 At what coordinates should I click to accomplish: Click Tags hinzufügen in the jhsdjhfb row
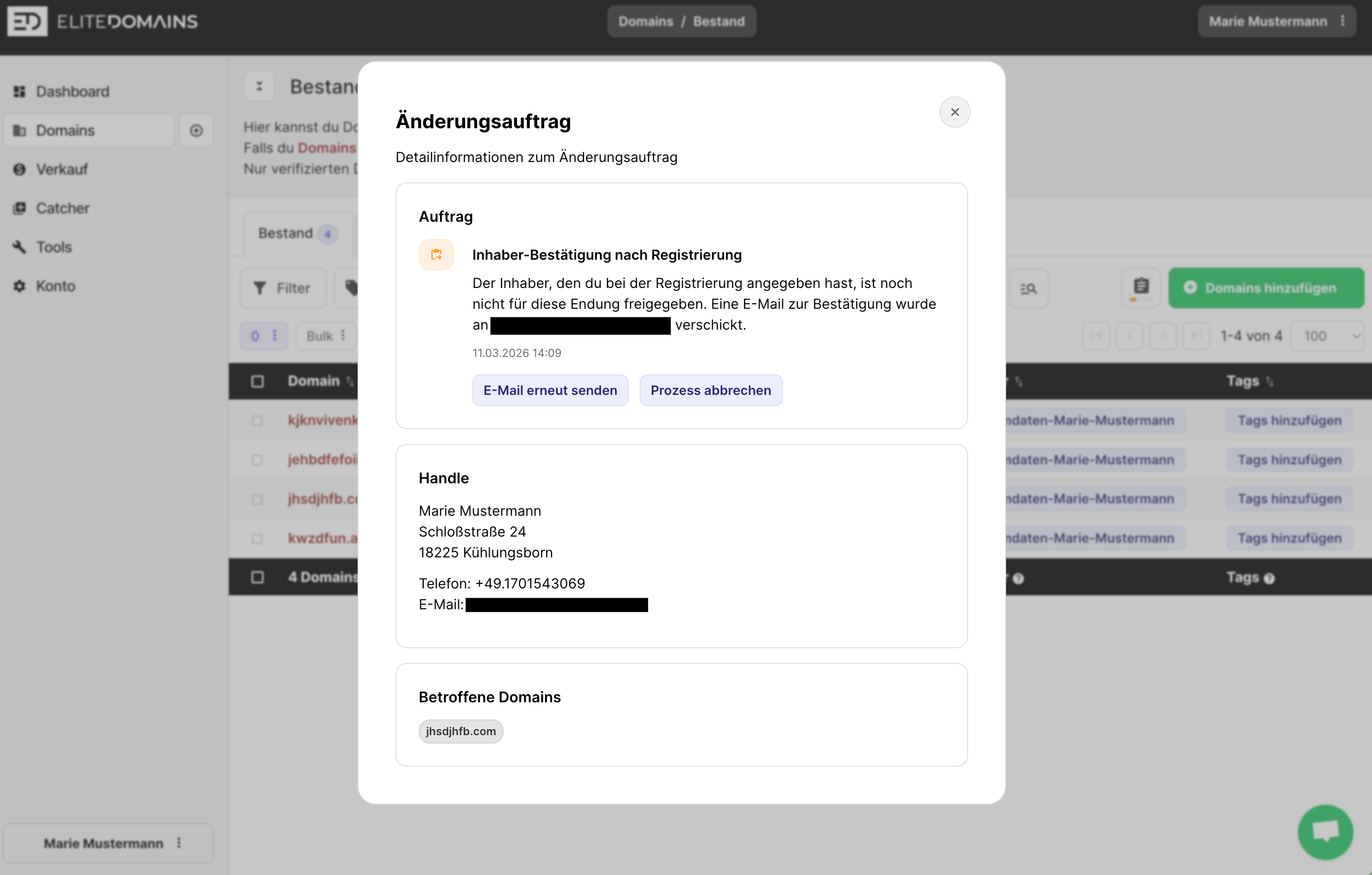coord(1289,499)
